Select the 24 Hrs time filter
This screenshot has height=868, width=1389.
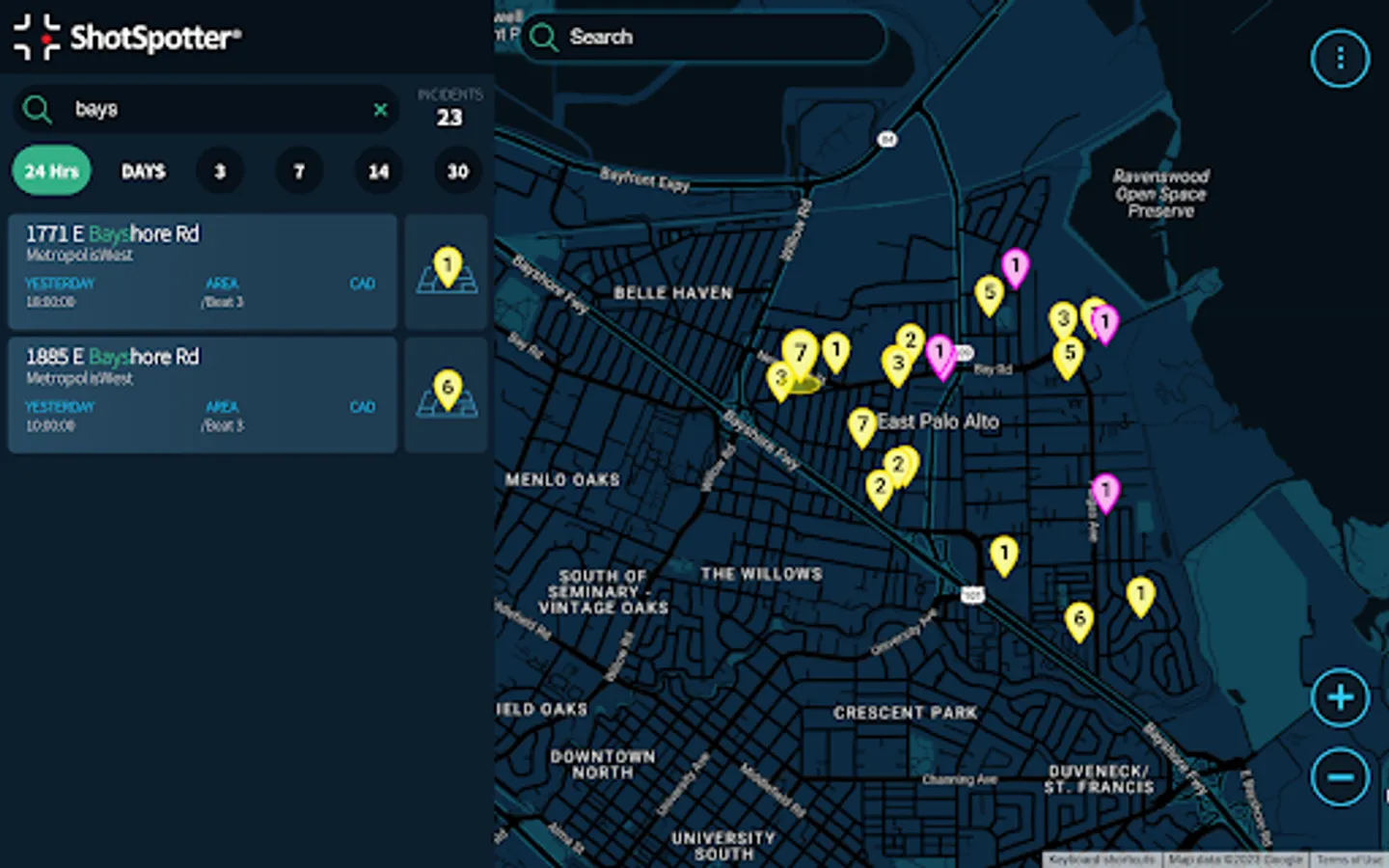51,171
